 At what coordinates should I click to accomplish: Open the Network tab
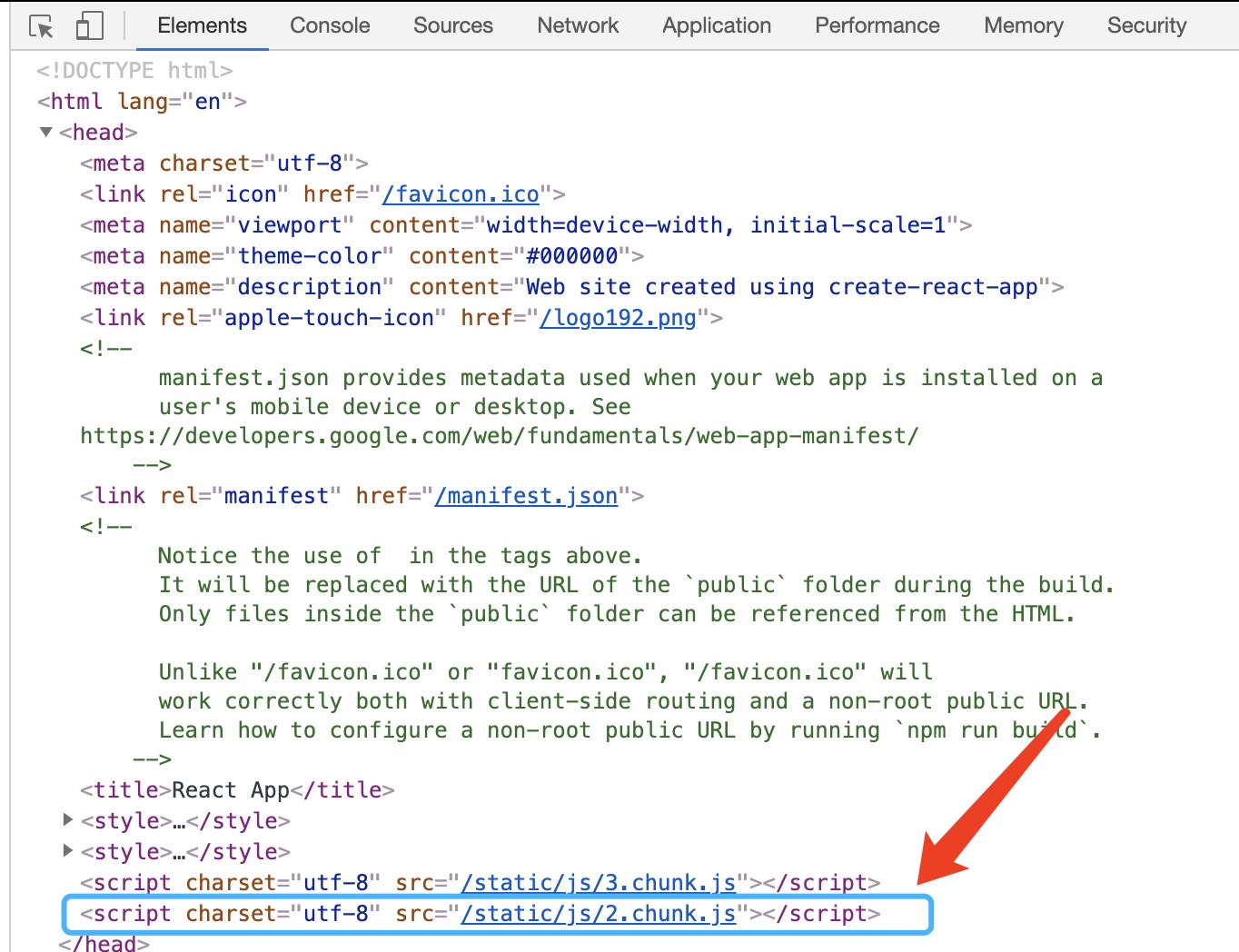coord(578,25)
